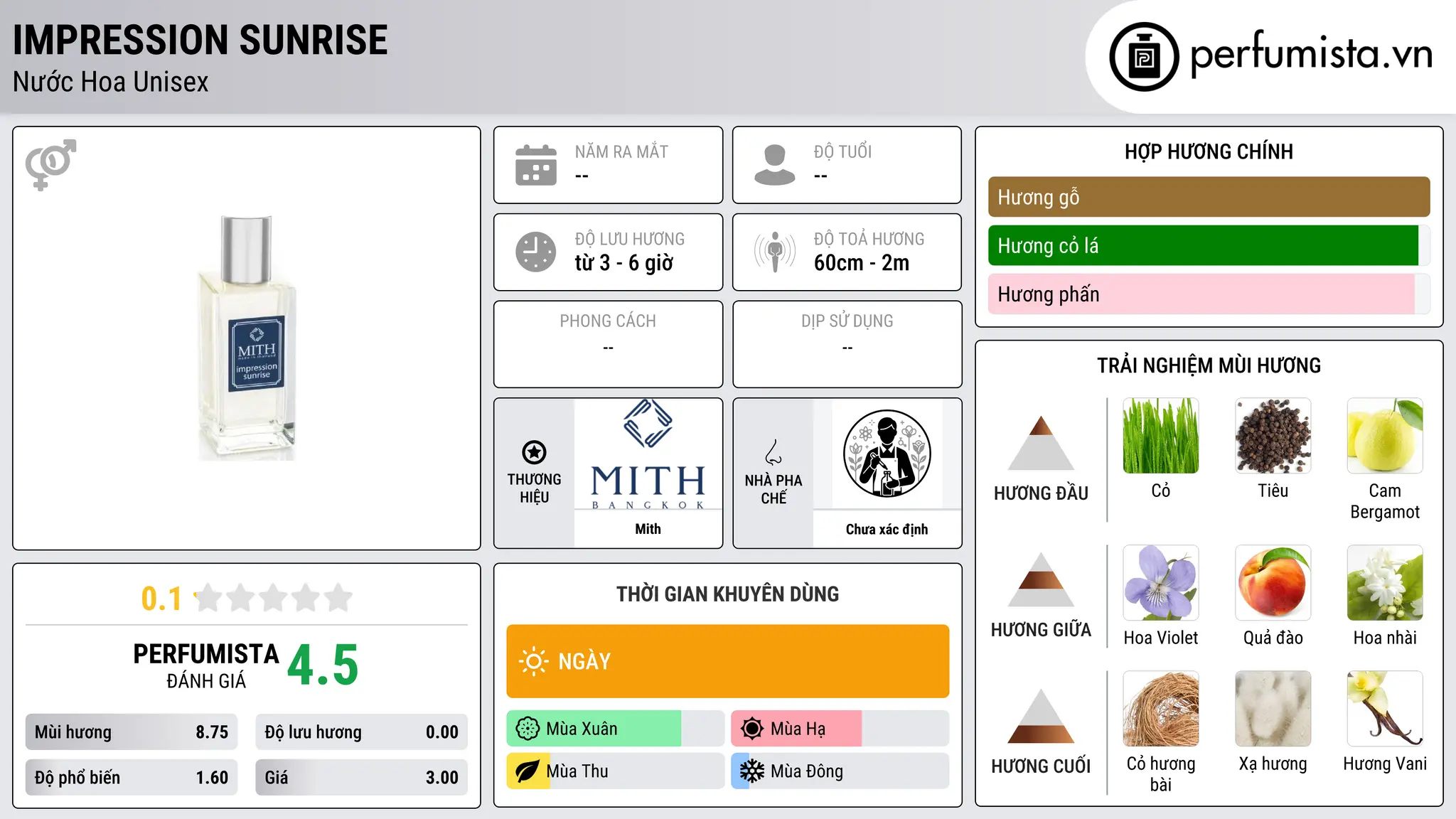Click the Hương đầu top-note pyramid icon
The width and height of the screenshot is (1456, 819).
tap(1041, 443)
